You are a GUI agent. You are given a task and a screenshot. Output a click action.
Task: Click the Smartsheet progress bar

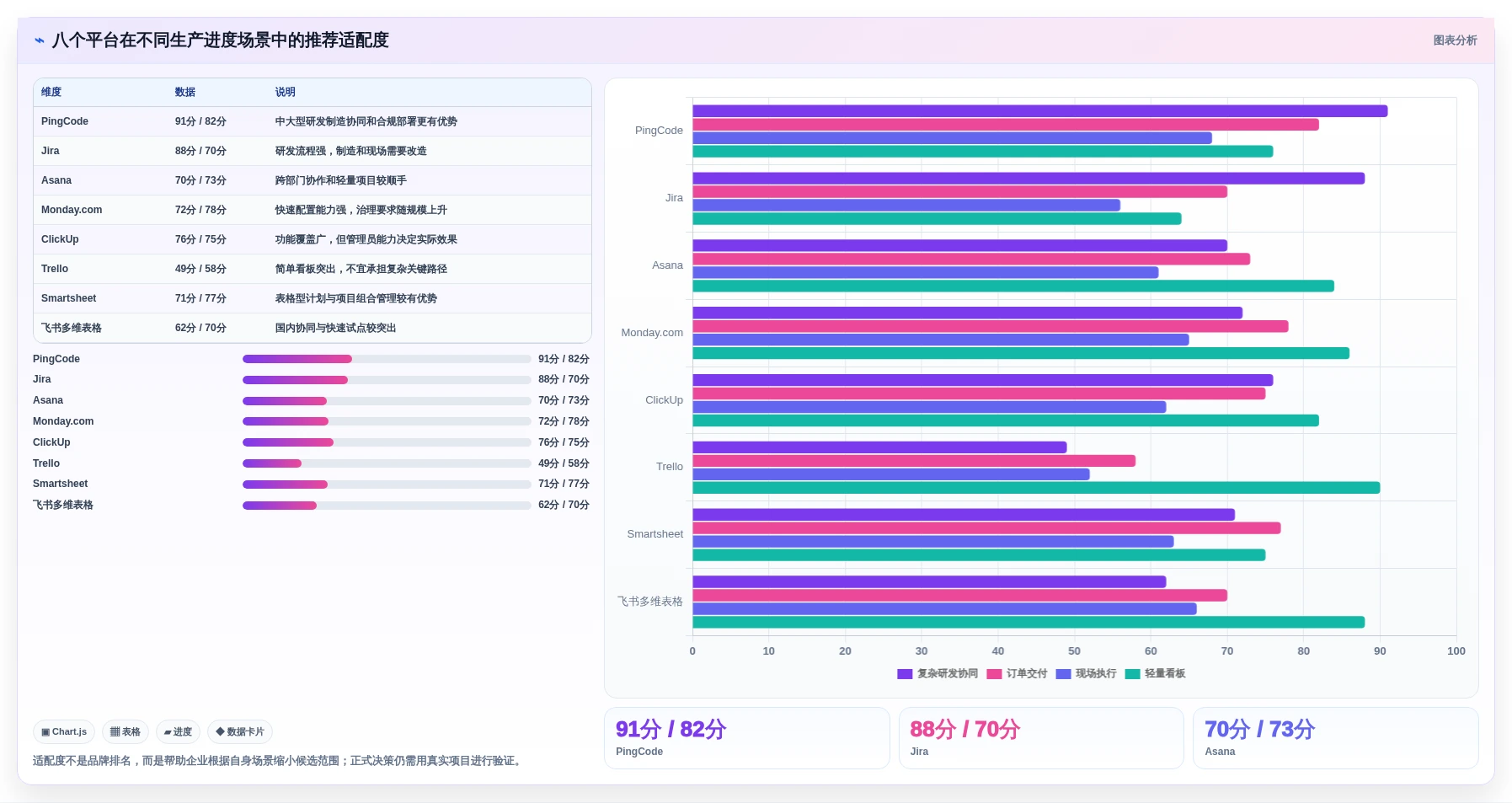[387, 484]
